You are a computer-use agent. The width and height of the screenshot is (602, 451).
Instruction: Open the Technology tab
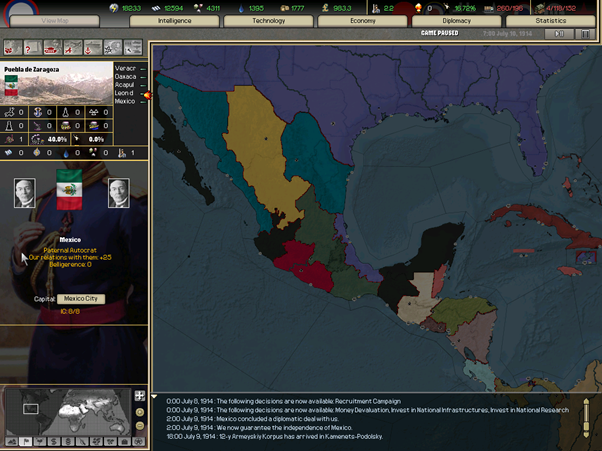(267, 20)
